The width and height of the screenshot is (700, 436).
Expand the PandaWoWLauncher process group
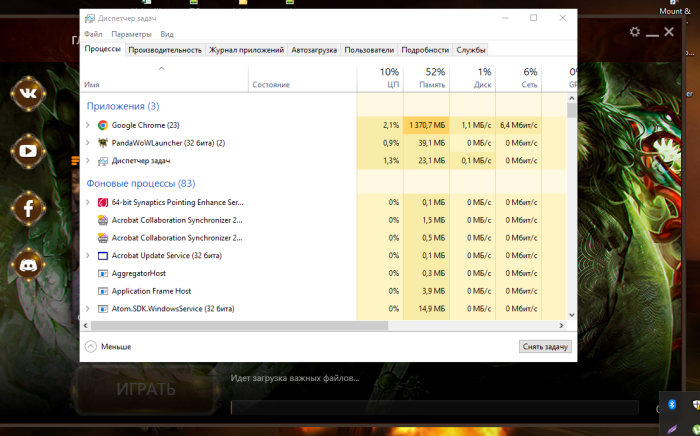tap(88, 143)
